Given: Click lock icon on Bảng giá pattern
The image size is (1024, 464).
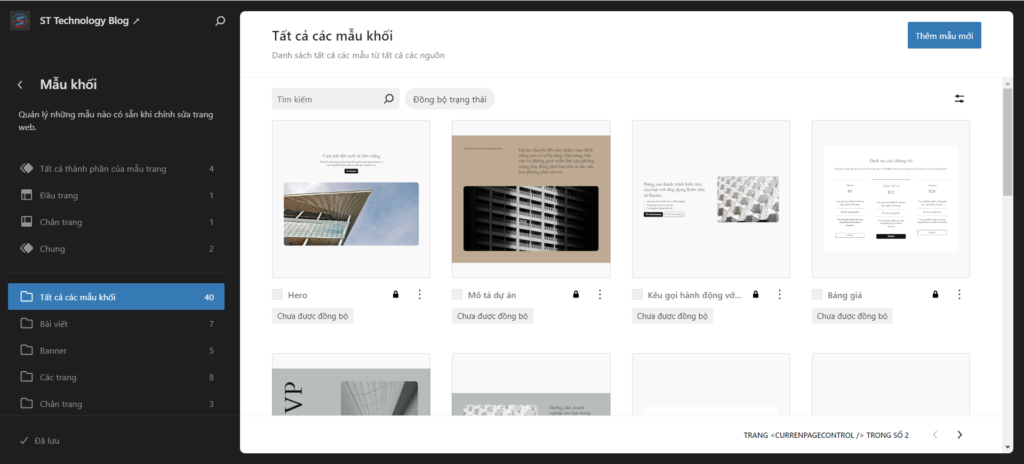Looking at the screenshot, I should click(x=935, y=295).
